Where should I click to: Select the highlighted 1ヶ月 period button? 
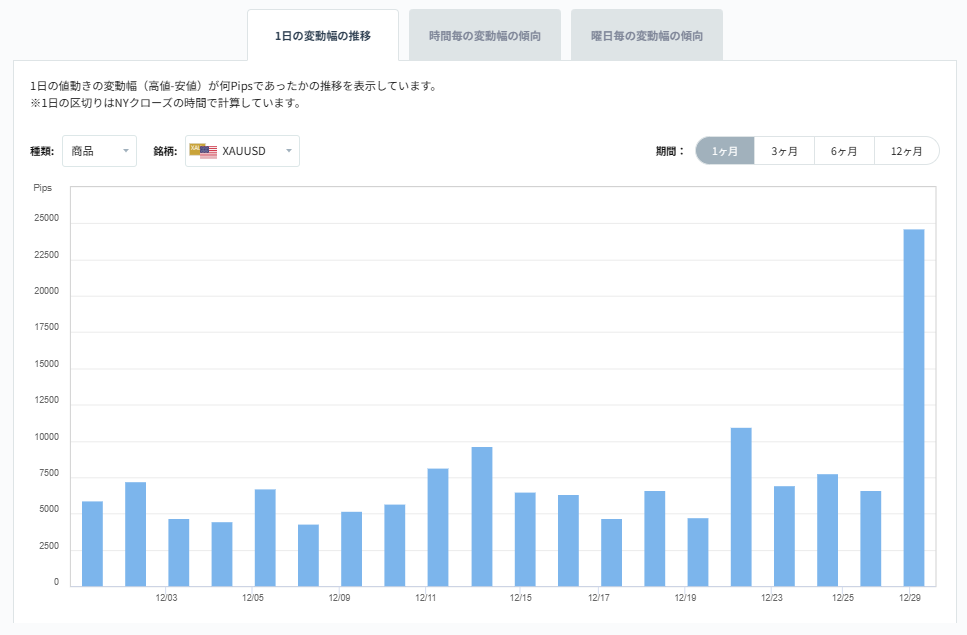click(x=724, y=150)
